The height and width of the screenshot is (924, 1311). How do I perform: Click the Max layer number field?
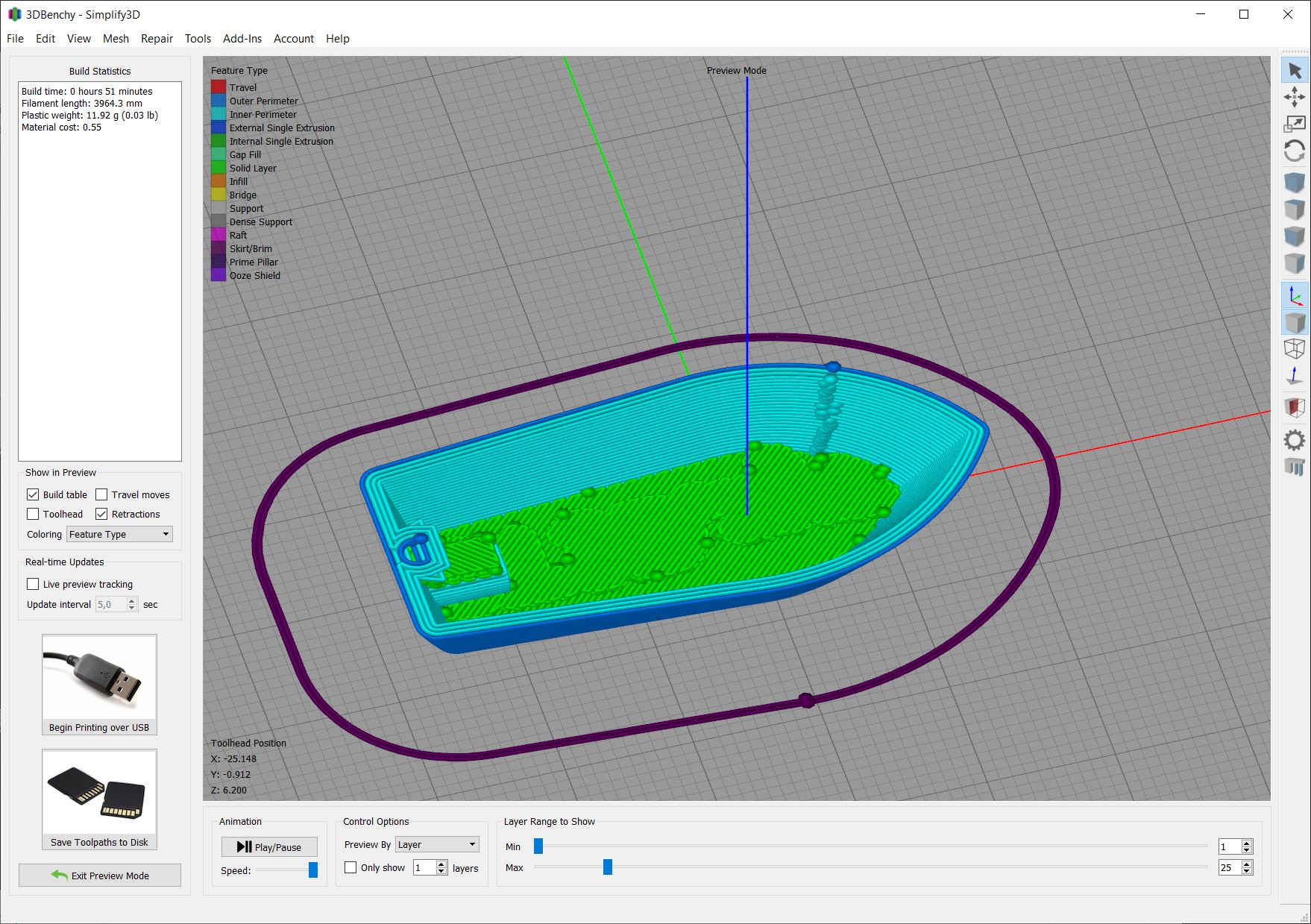[x=1230, y=867]
